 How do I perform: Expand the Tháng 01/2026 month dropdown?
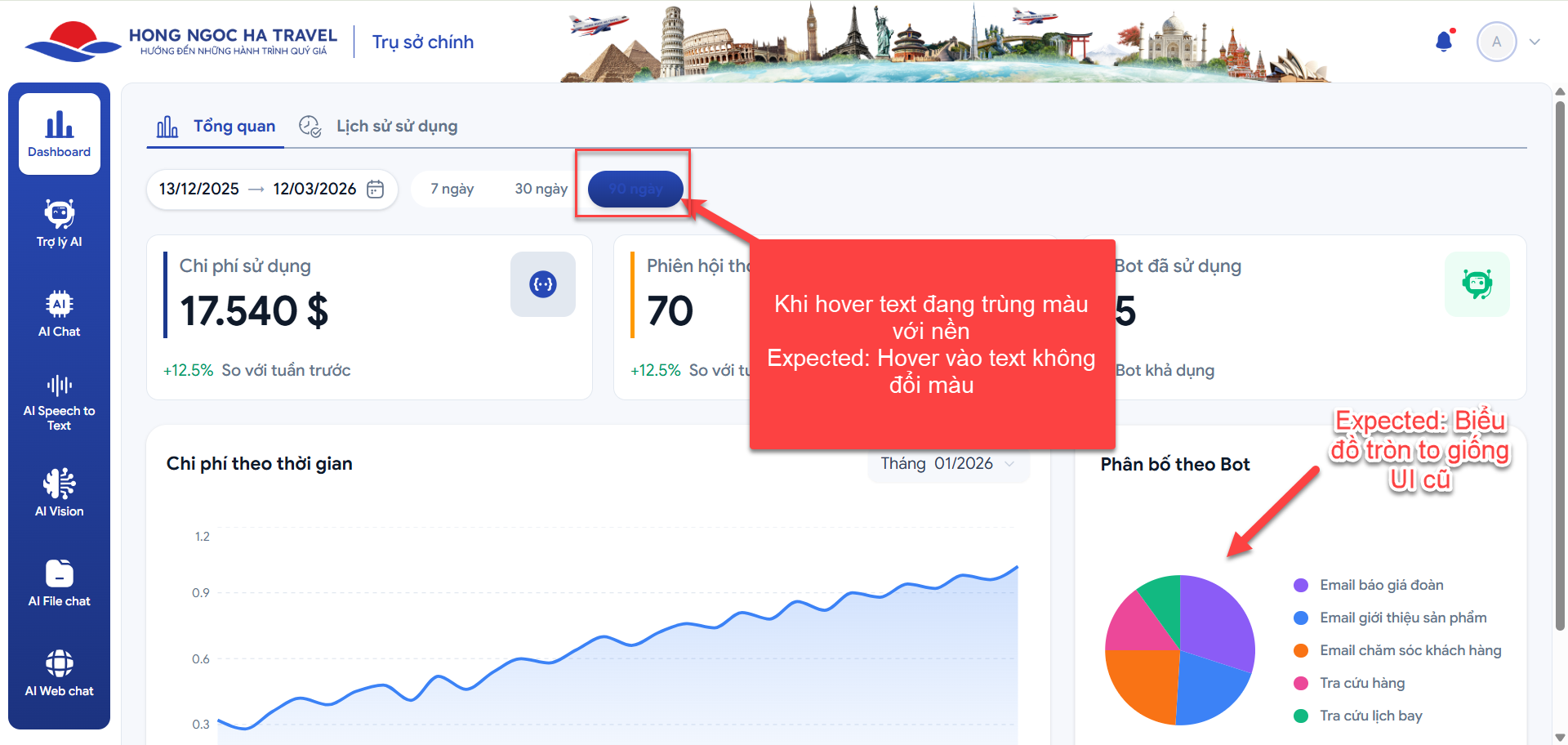click(947, 464)
